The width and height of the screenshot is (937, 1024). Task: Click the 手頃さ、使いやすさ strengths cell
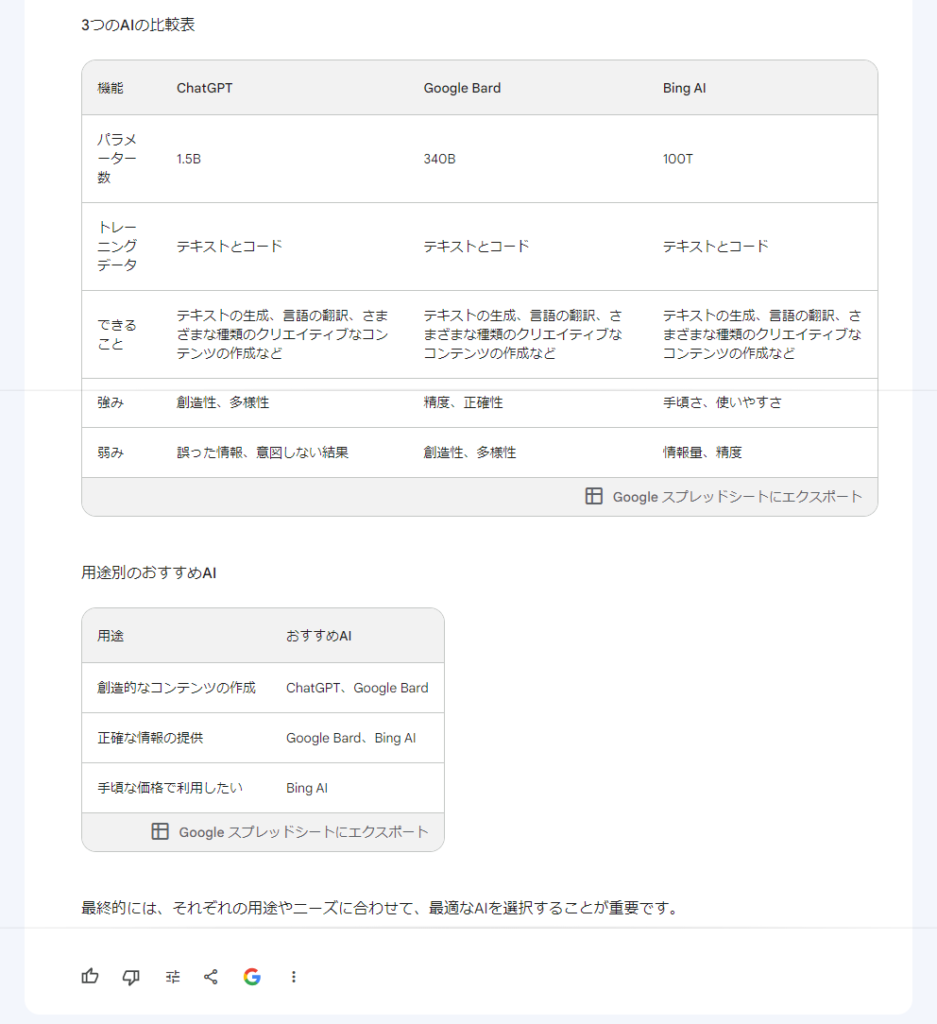tap(722, 402)
